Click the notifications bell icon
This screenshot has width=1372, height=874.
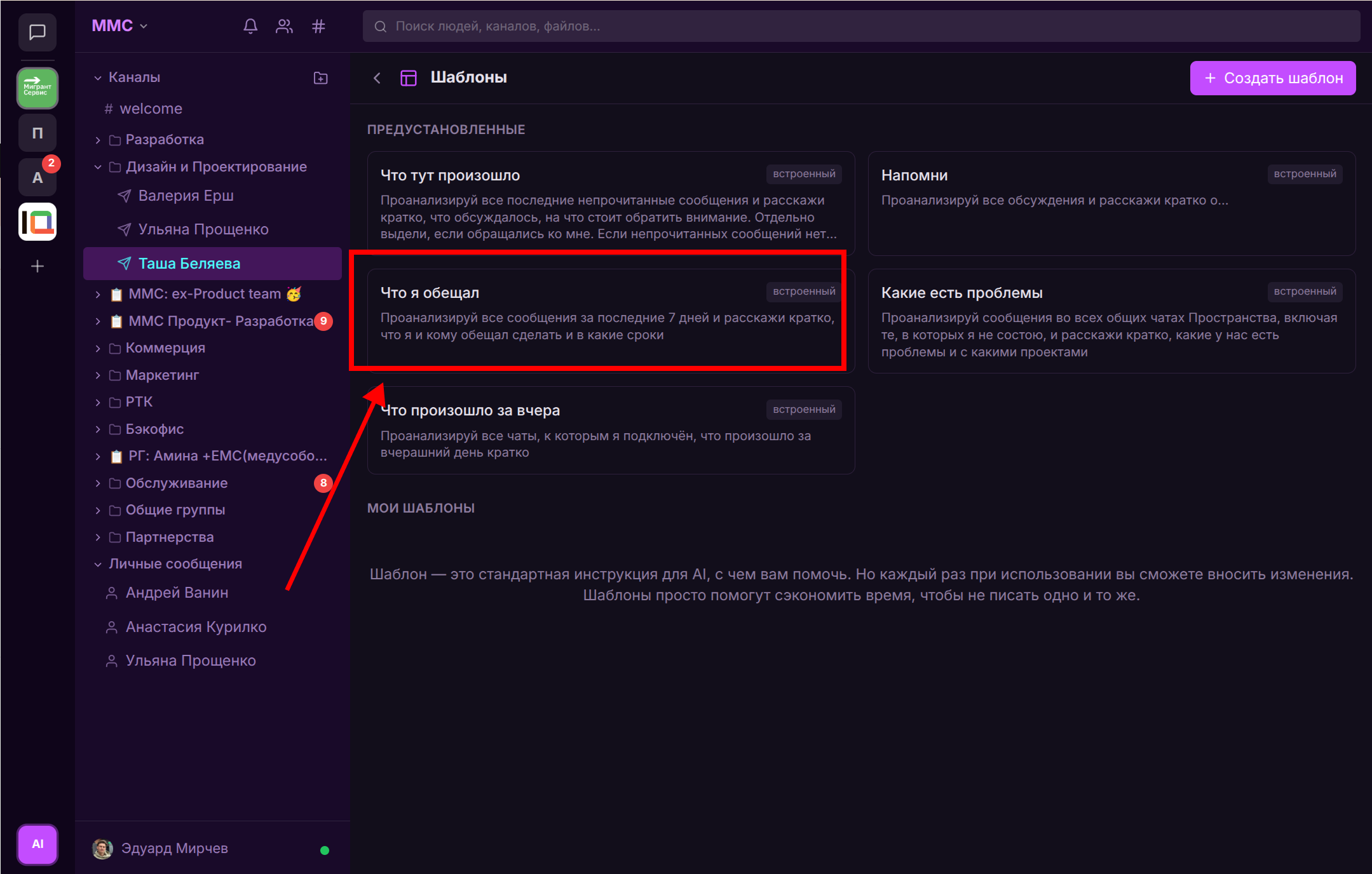point(250,26)
